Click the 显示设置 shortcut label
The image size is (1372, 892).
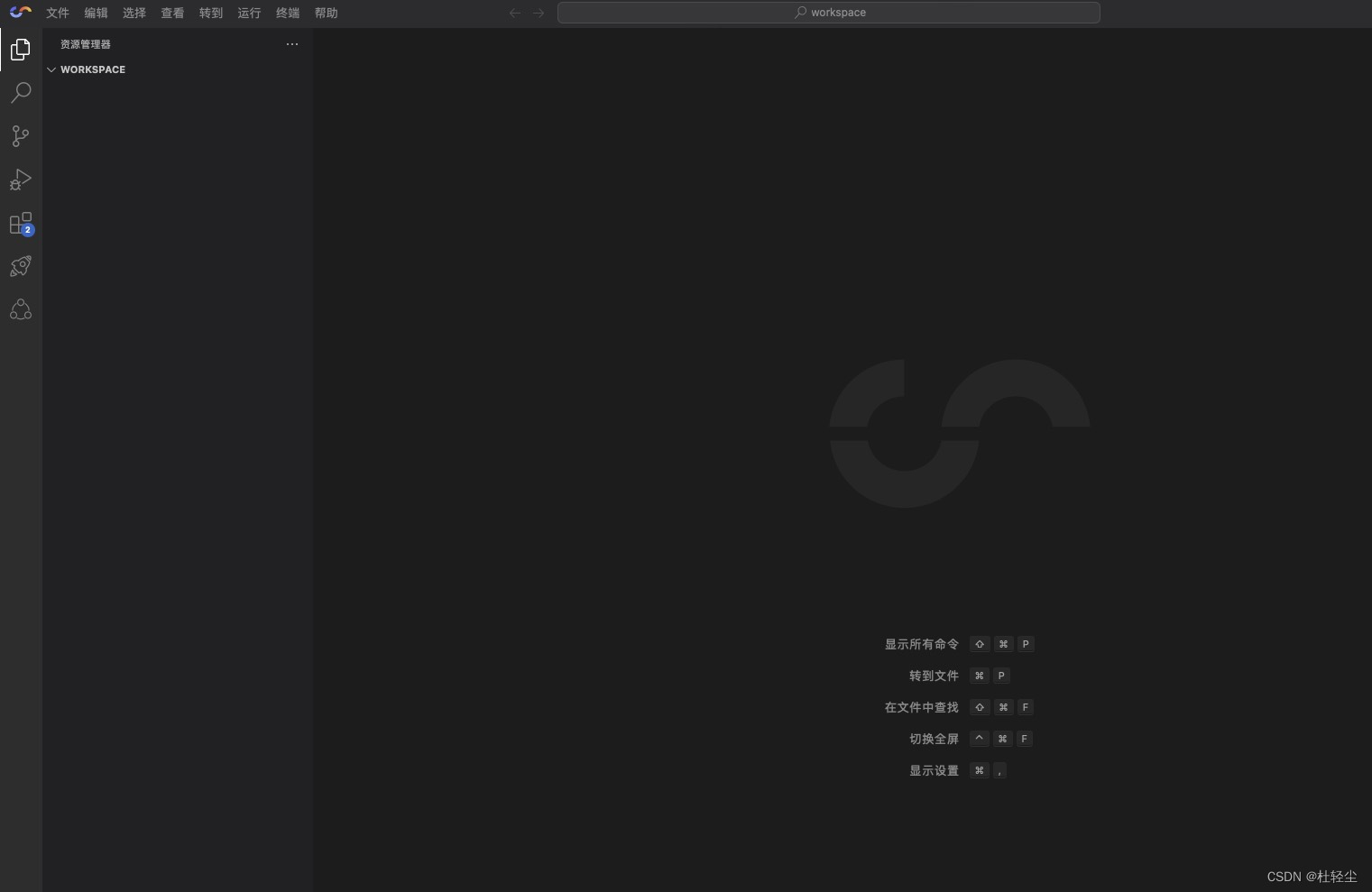[x=934, y=770]
